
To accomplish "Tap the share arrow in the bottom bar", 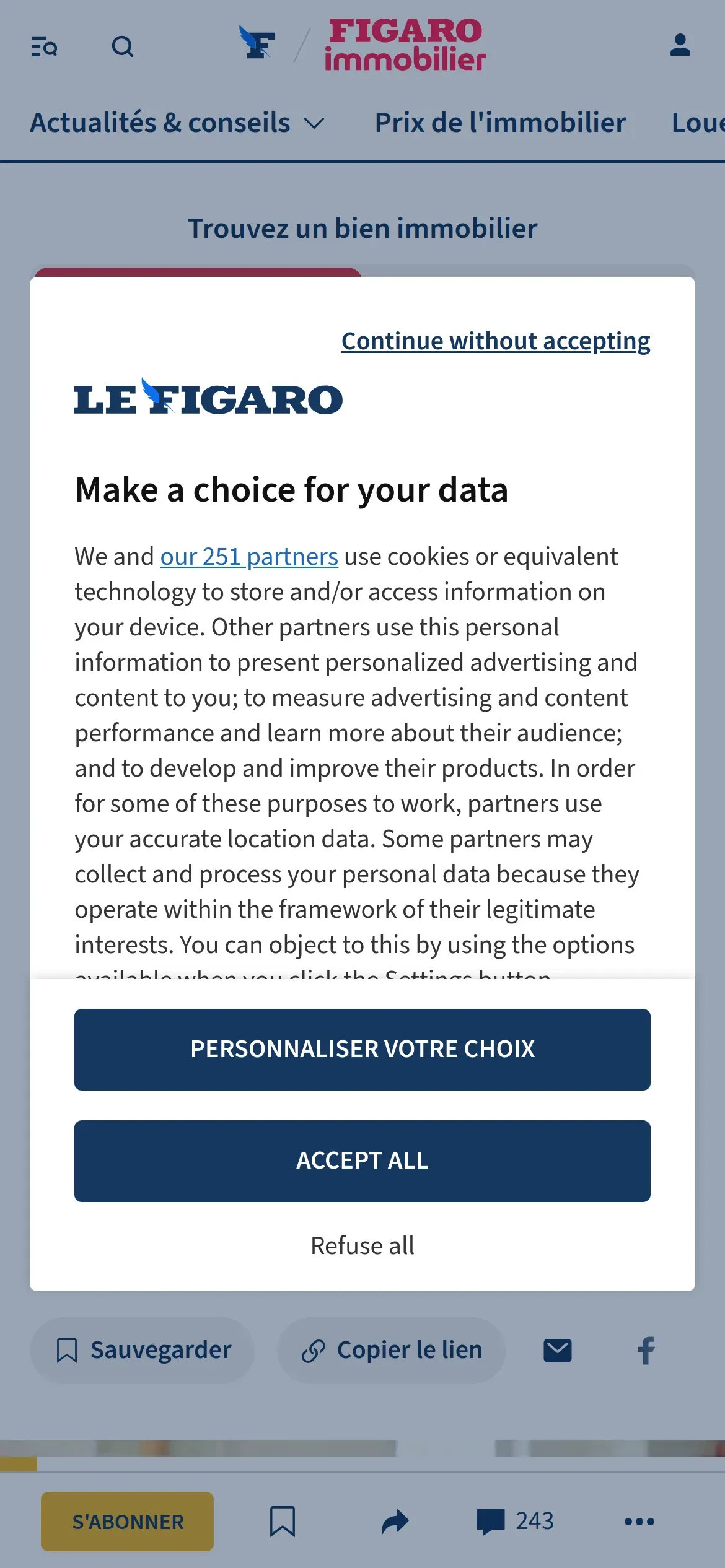I will point(395,1522).
